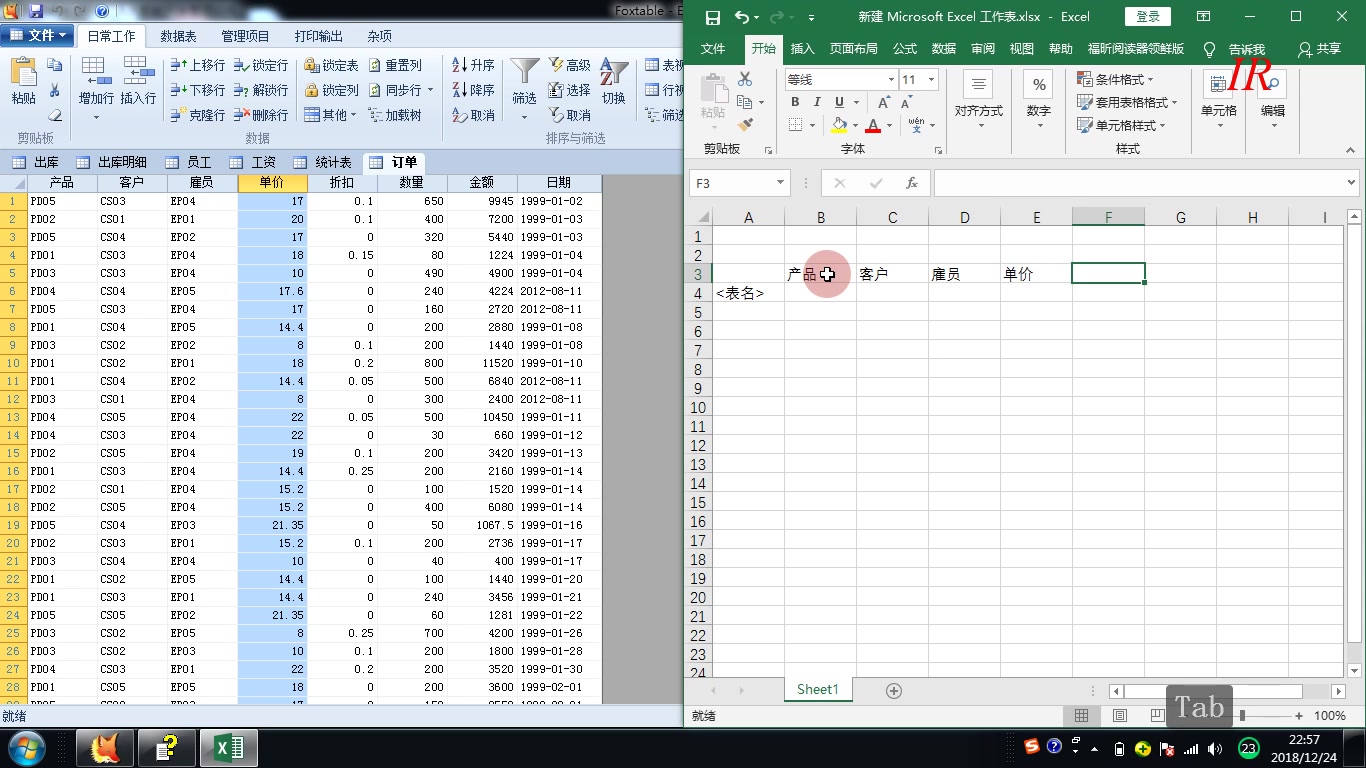
Task: Open 套用表格格式 dropdown
Action: [x=1127, y=102]
